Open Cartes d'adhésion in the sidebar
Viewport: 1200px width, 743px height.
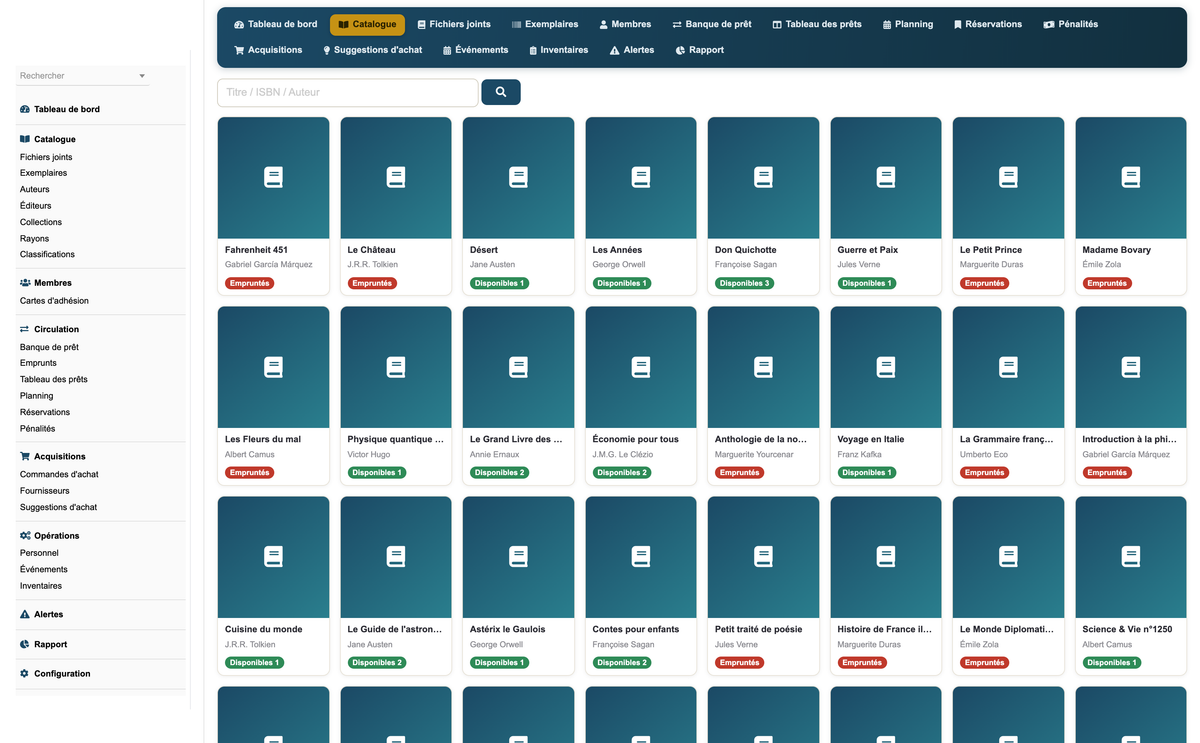(54, 300)
